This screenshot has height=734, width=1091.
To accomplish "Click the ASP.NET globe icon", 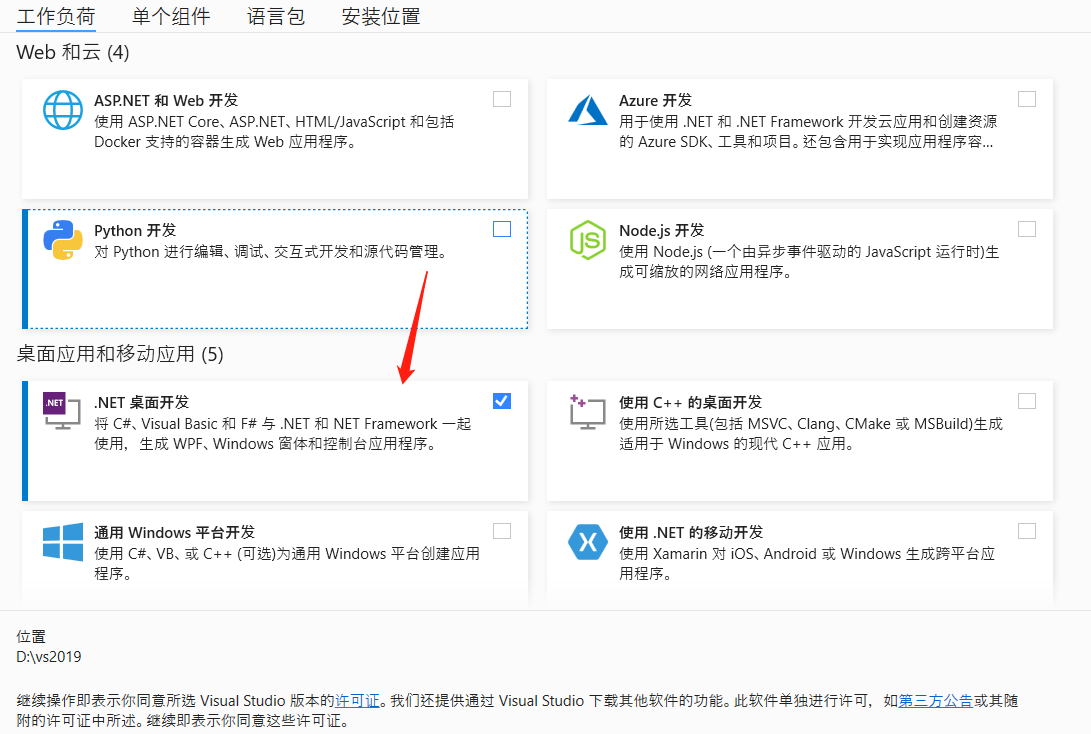I will point(63,110).
